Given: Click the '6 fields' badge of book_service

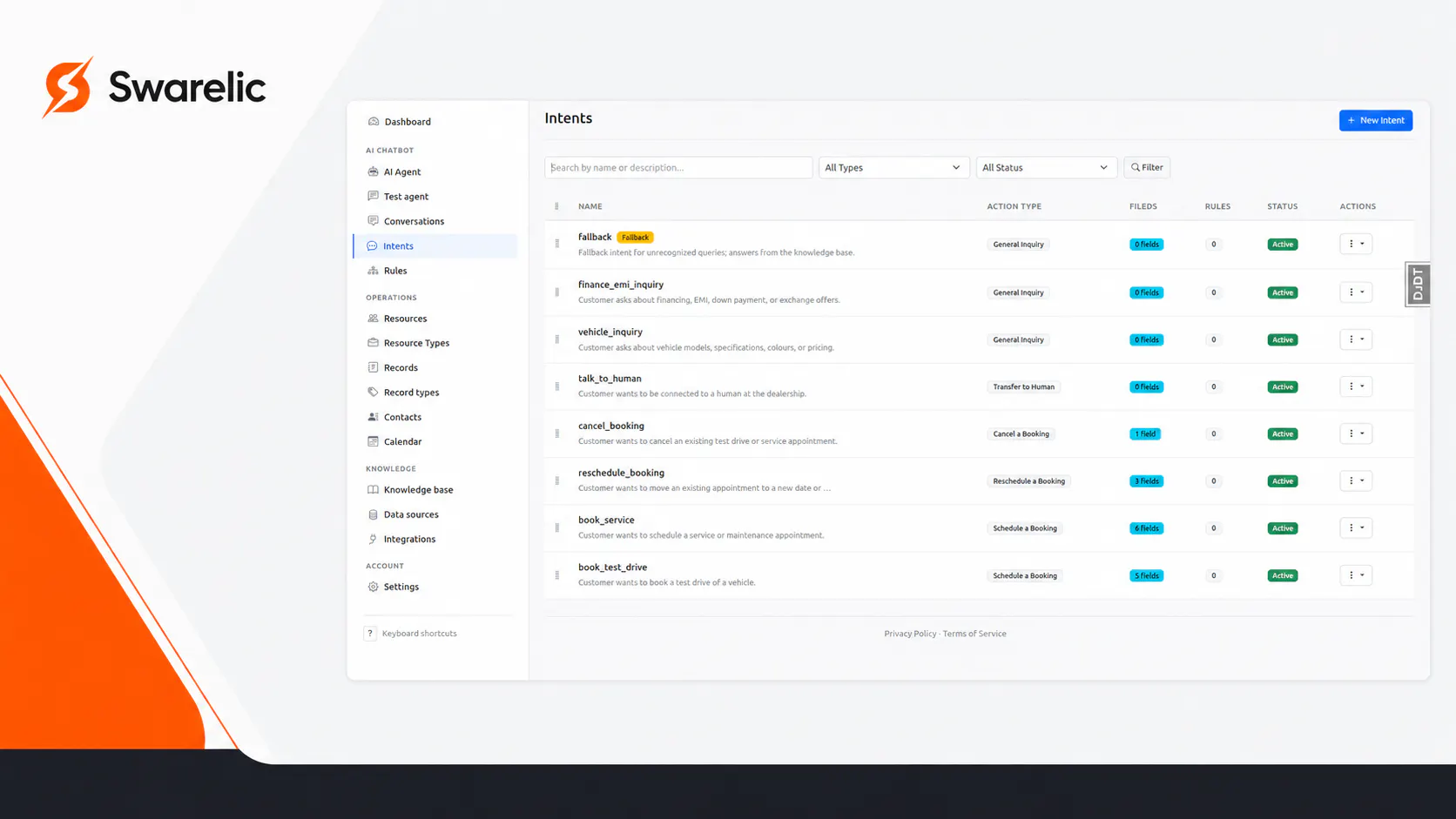Looking at the screenshot, I should pos(1146,528).
